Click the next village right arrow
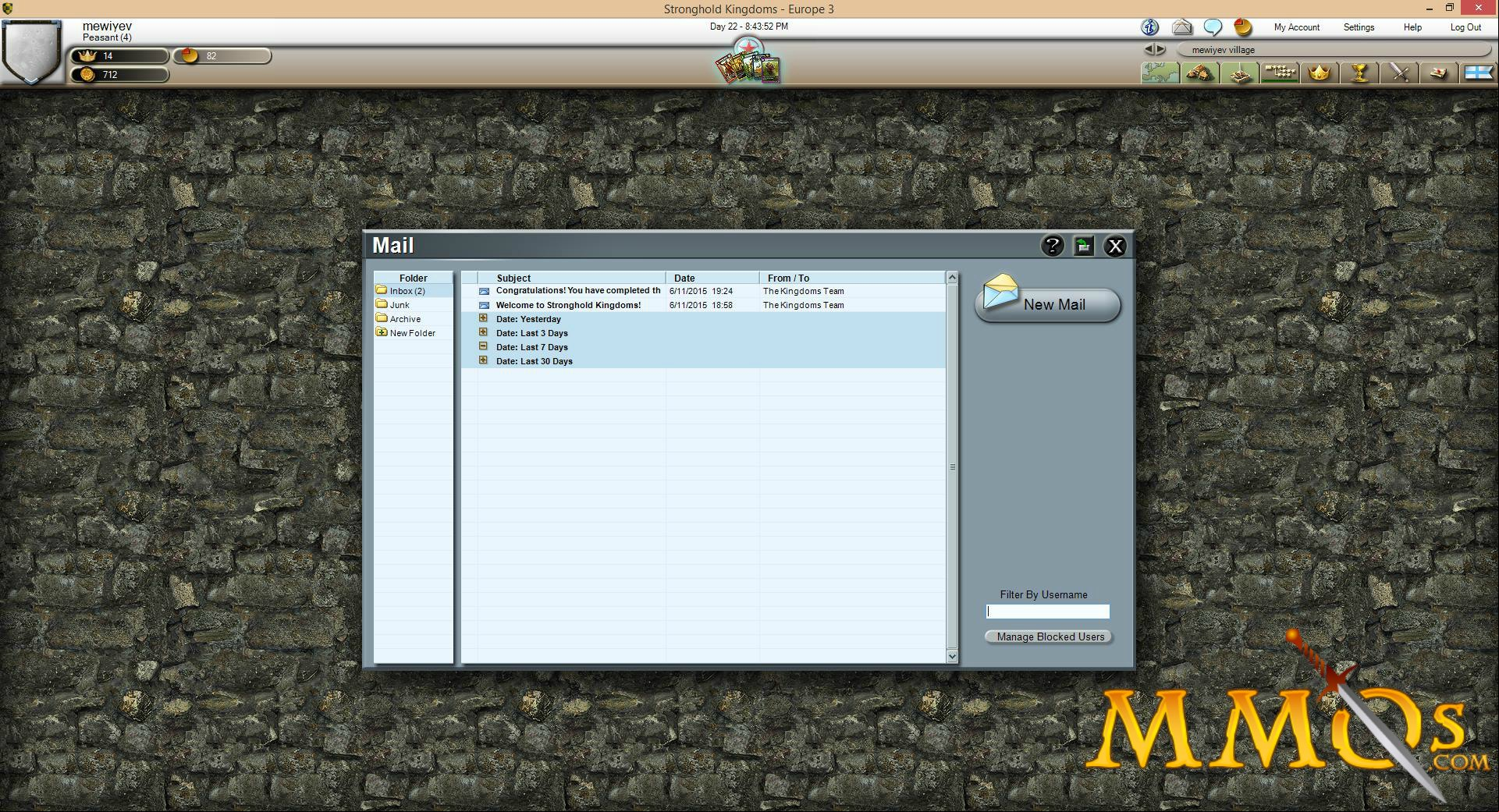The width and height of the screenshot is (1499, 812). point(1160,49)
